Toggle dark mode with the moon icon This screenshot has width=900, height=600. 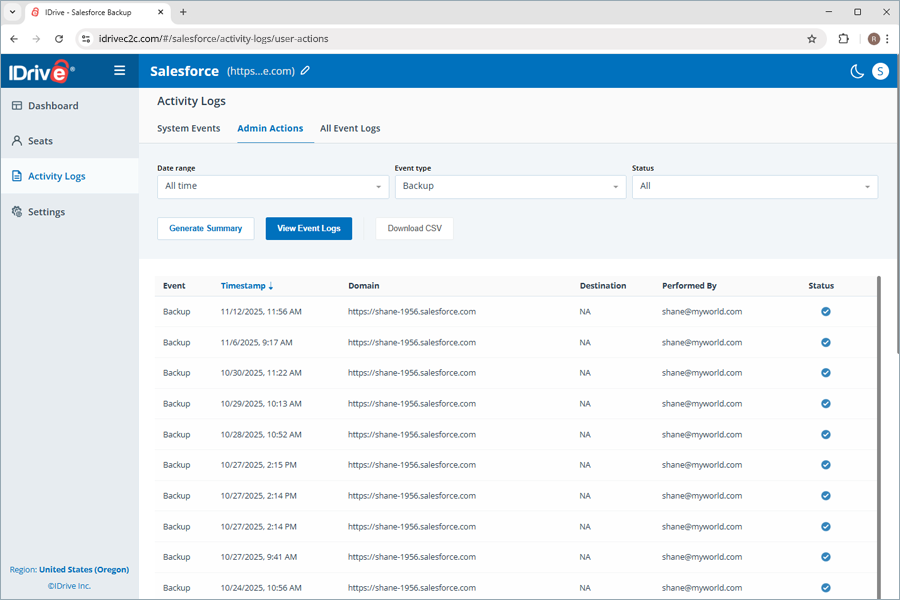coord(857,71)
